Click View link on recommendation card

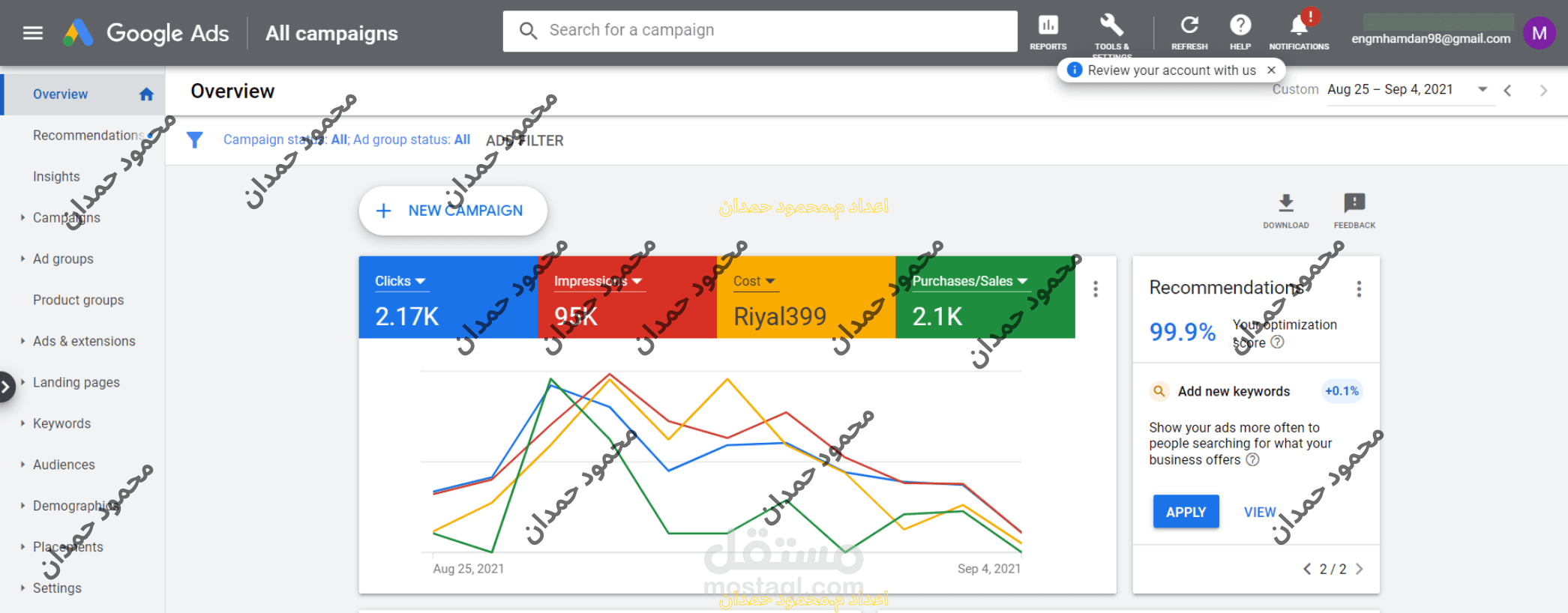[x=1260, y=512]
